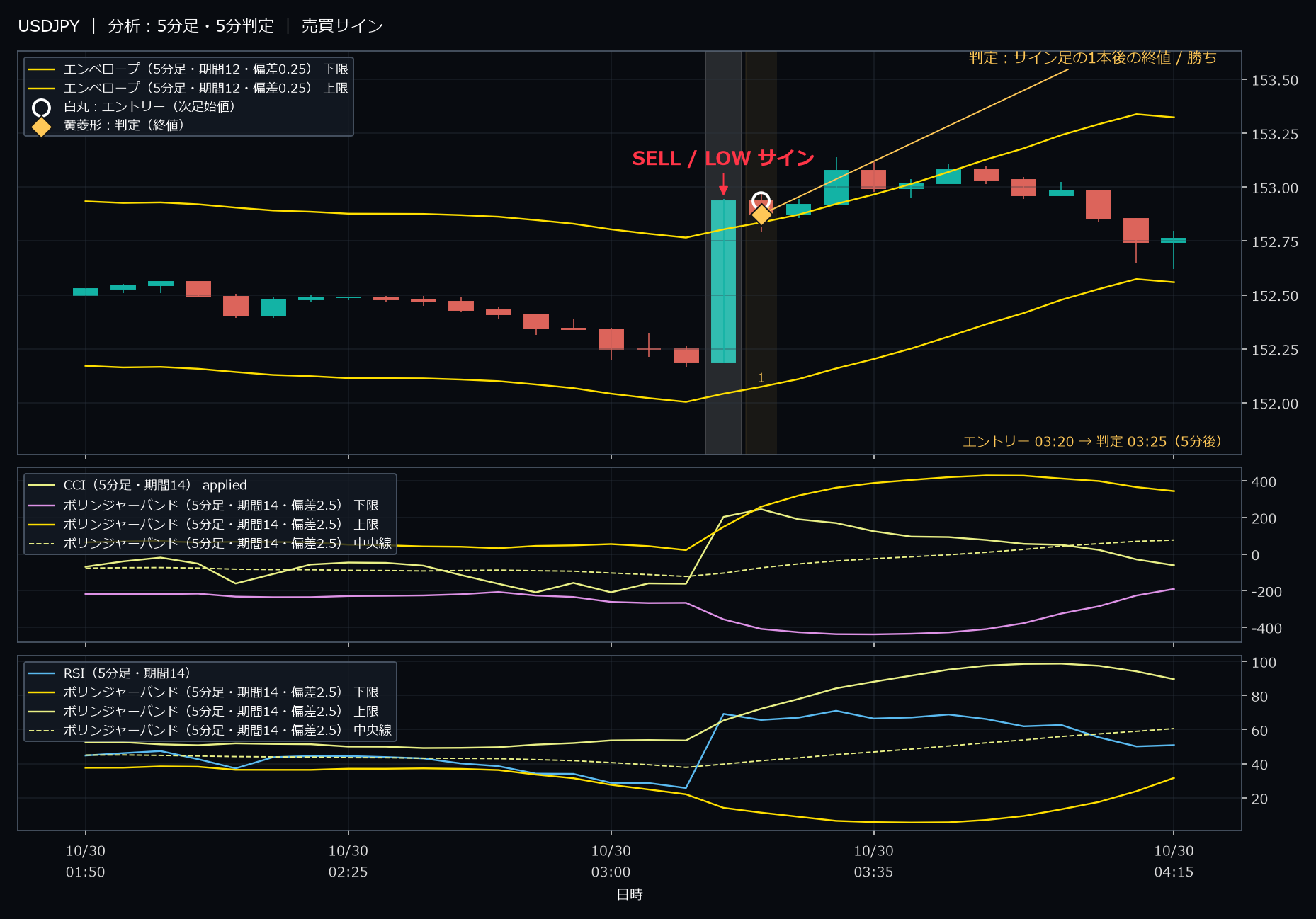This screenshot has width=1316, height=919.
Task: Click the 日時 axis title
Action: coord(630,895)
